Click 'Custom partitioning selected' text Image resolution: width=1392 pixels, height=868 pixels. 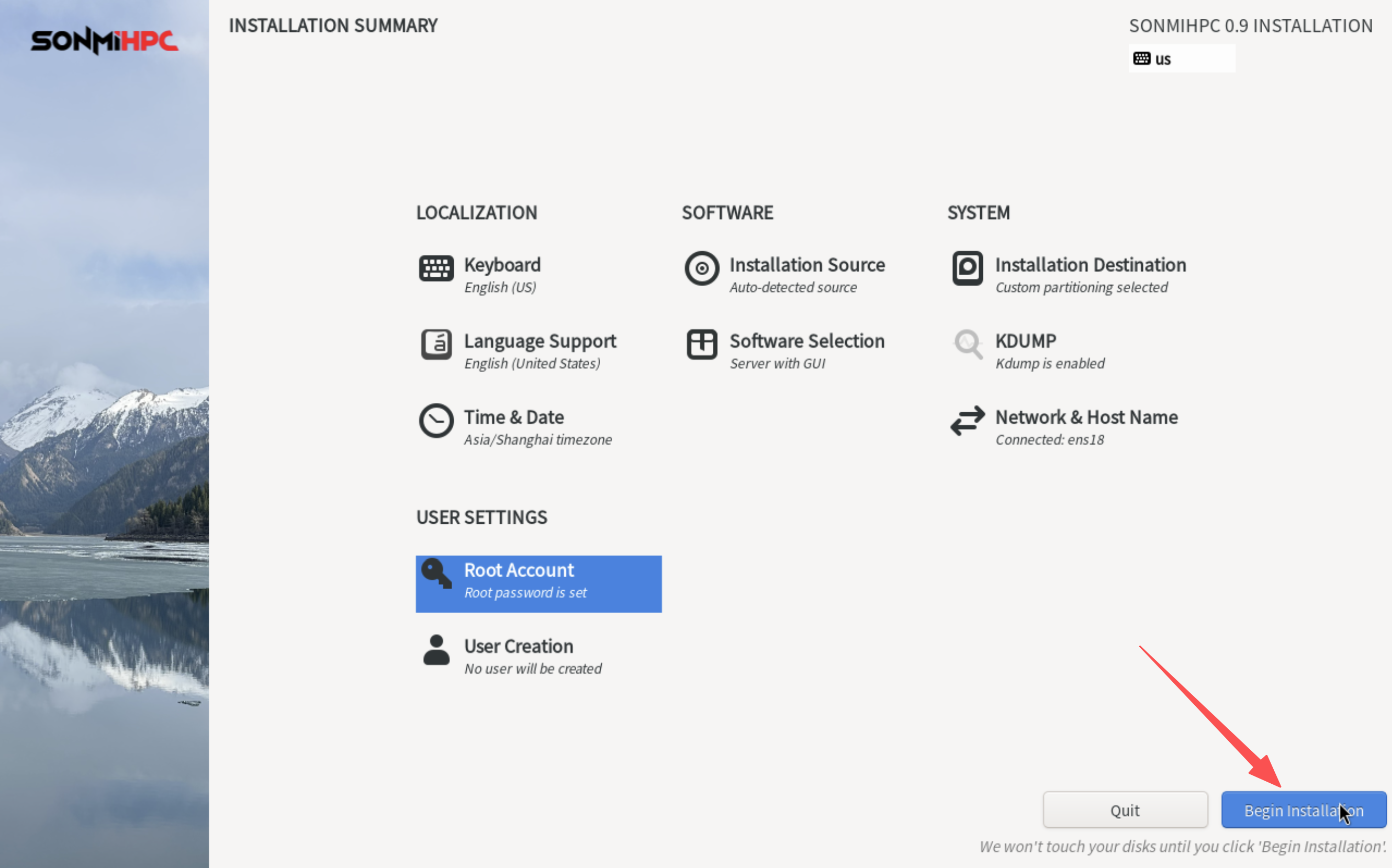[1082, 287]
